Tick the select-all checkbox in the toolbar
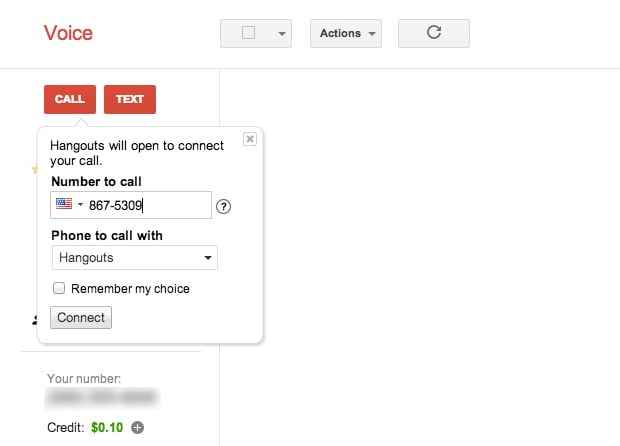This screenshot has width=620, height=446. pyautogui.click(x=248, y=32)
